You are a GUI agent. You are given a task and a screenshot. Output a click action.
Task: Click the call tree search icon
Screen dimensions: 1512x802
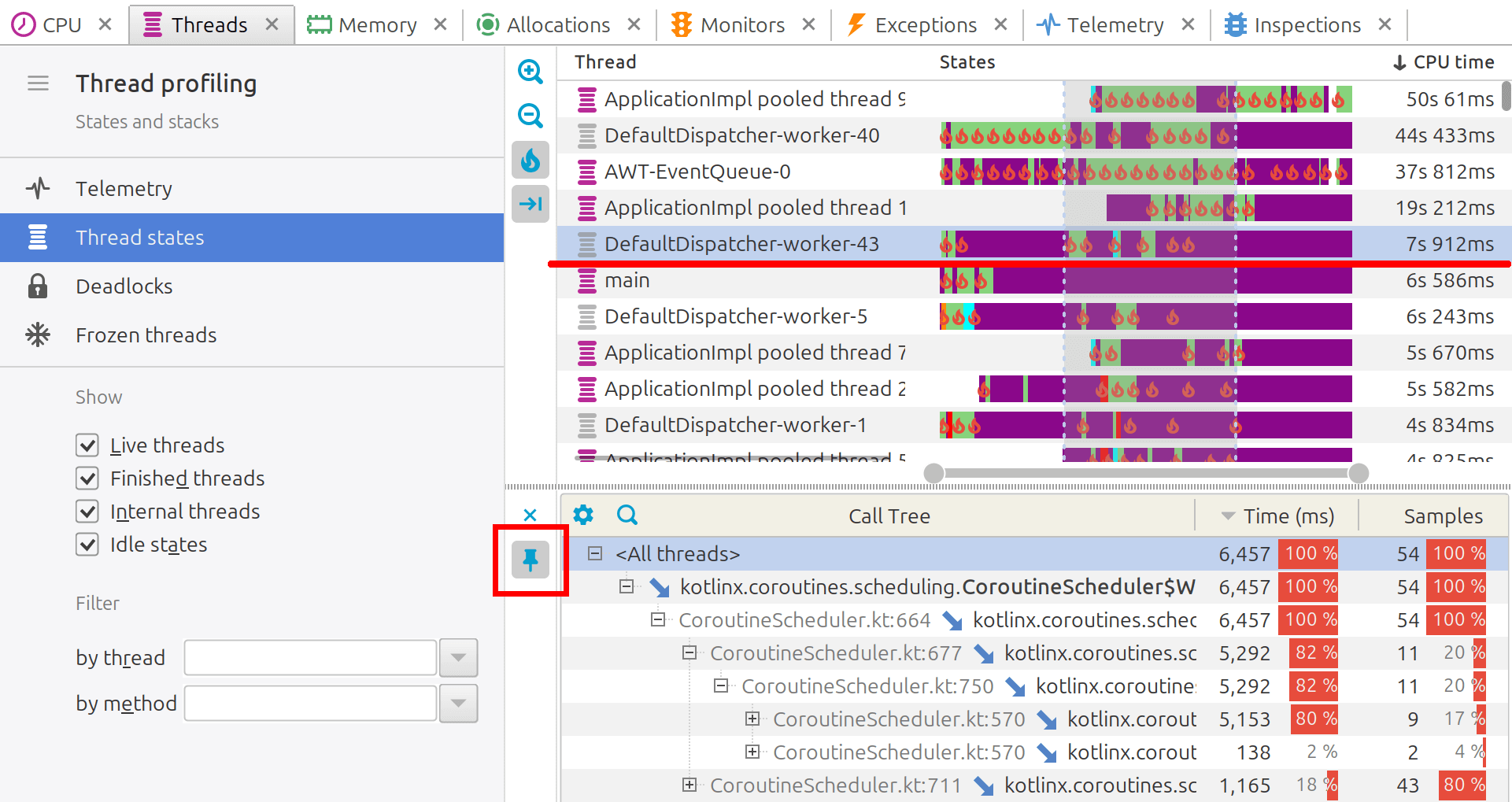627,515
